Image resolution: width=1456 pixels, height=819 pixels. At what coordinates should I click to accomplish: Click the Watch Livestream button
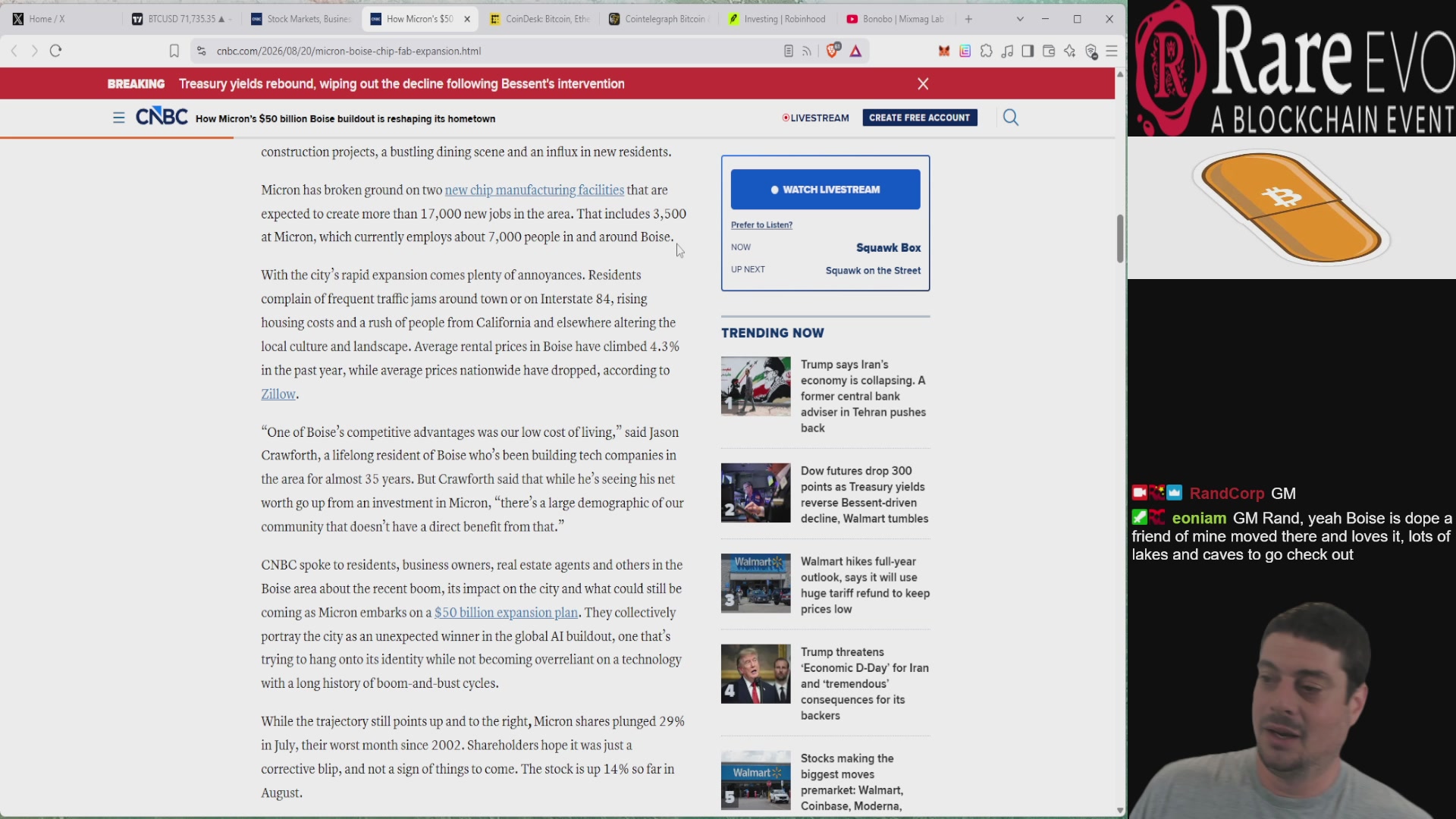(825, 190)
